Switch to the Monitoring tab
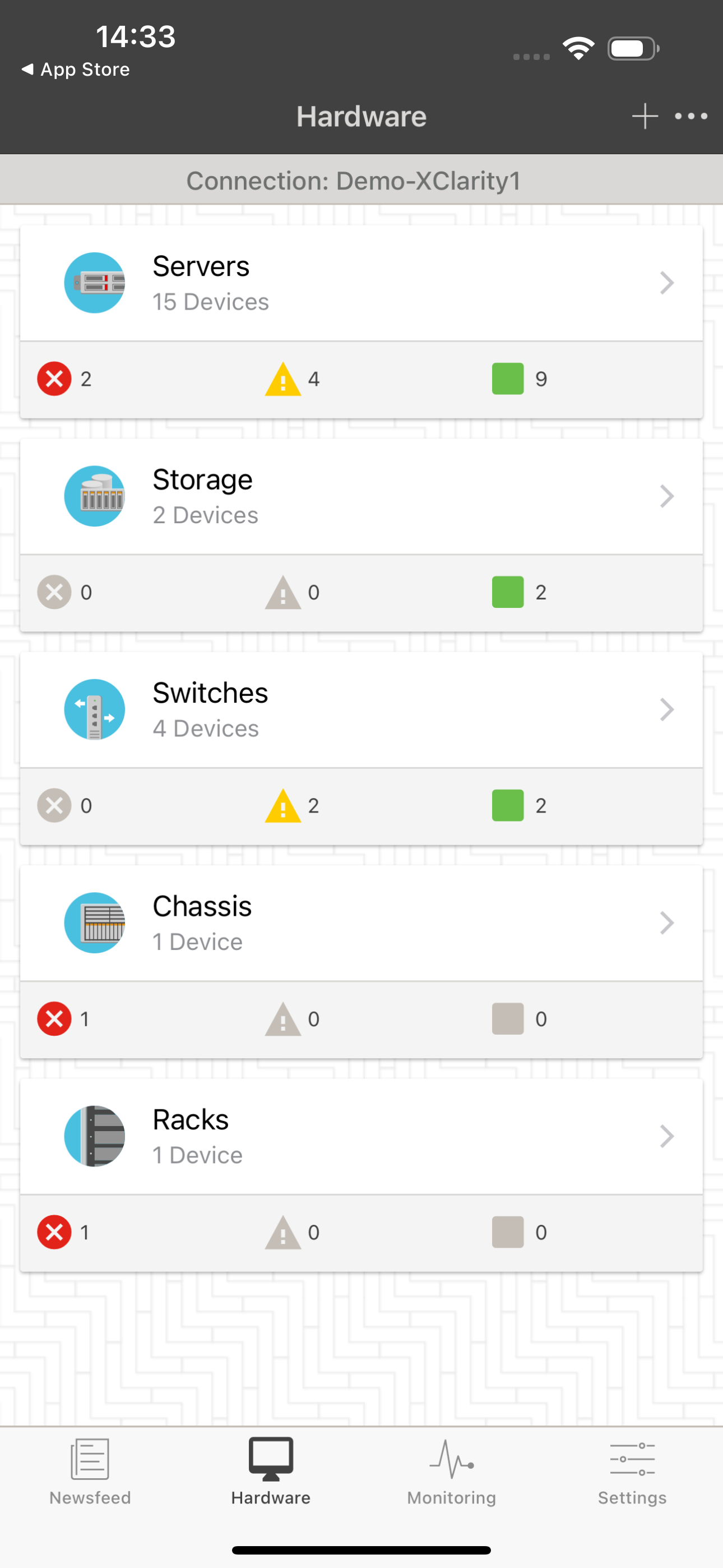 452,1471
